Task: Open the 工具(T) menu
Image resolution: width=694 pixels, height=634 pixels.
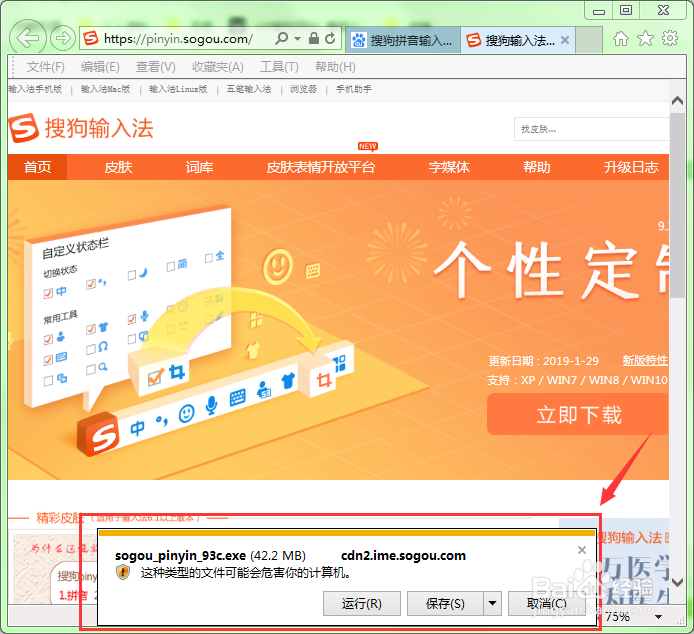Action: pos(279,67)
